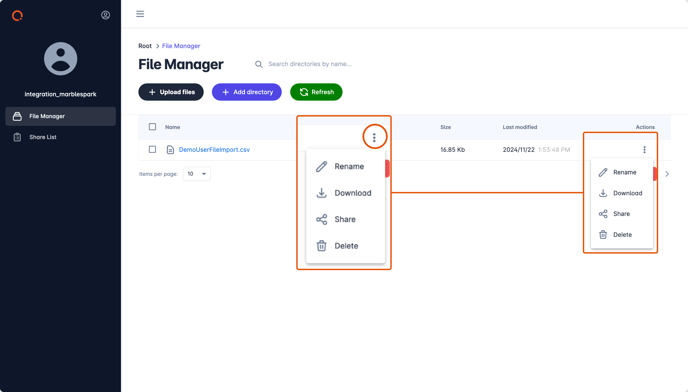Toggle the hamburger menu icon
The width and height of the screenshot is (688, 392).
point(140,14)
